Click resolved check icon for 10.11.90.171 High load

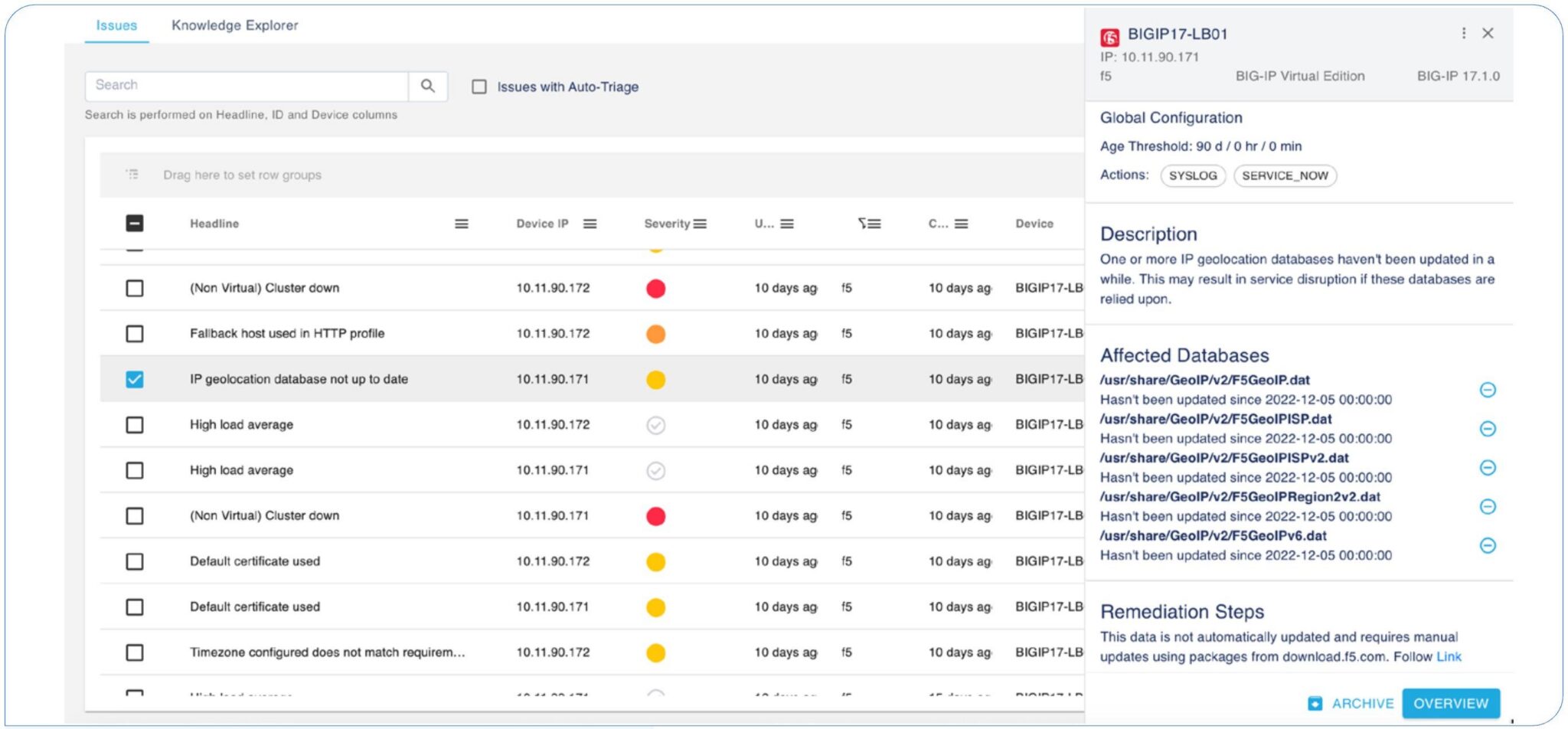click(x=656, y=470)
